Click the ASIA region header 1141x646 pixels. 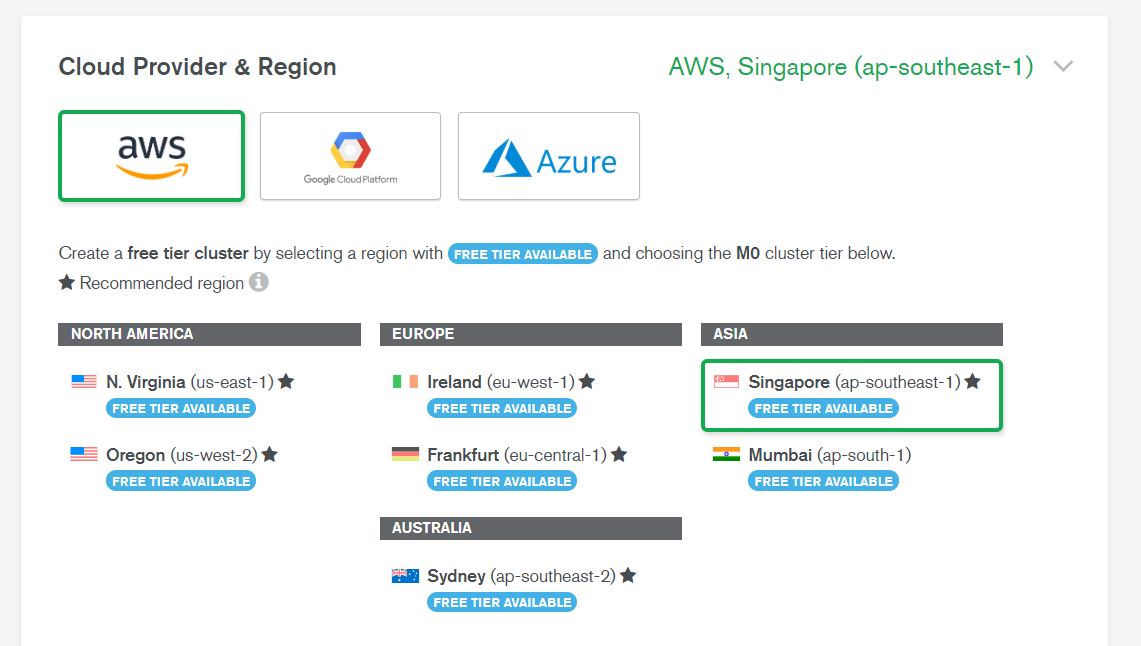(851, 335)
